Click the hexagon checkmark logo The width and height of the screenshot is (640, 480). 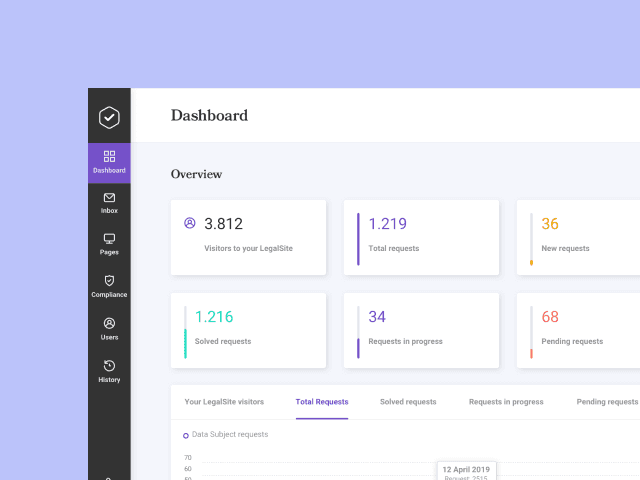coord(109,118)
